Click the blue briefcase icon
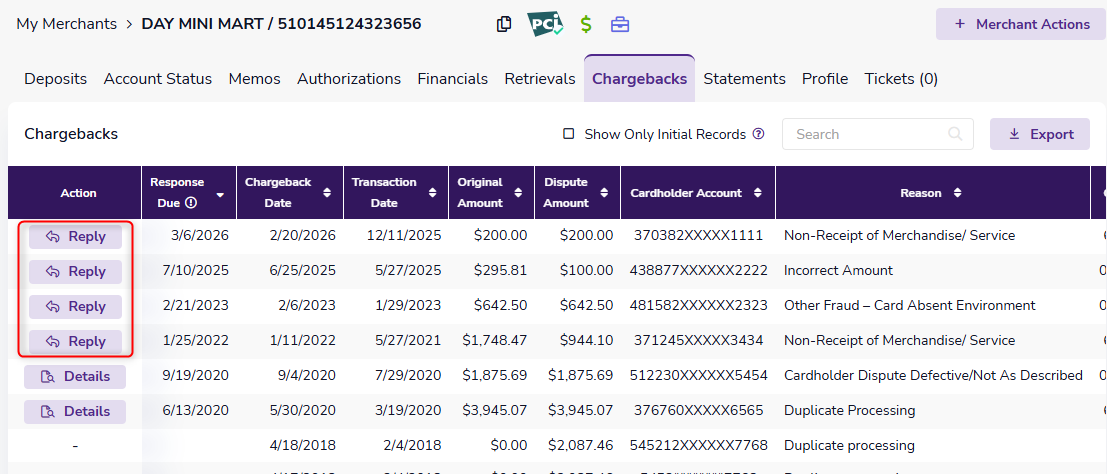Image resolution: width=1107 pixels, height=474 pixels. [620, 24]
